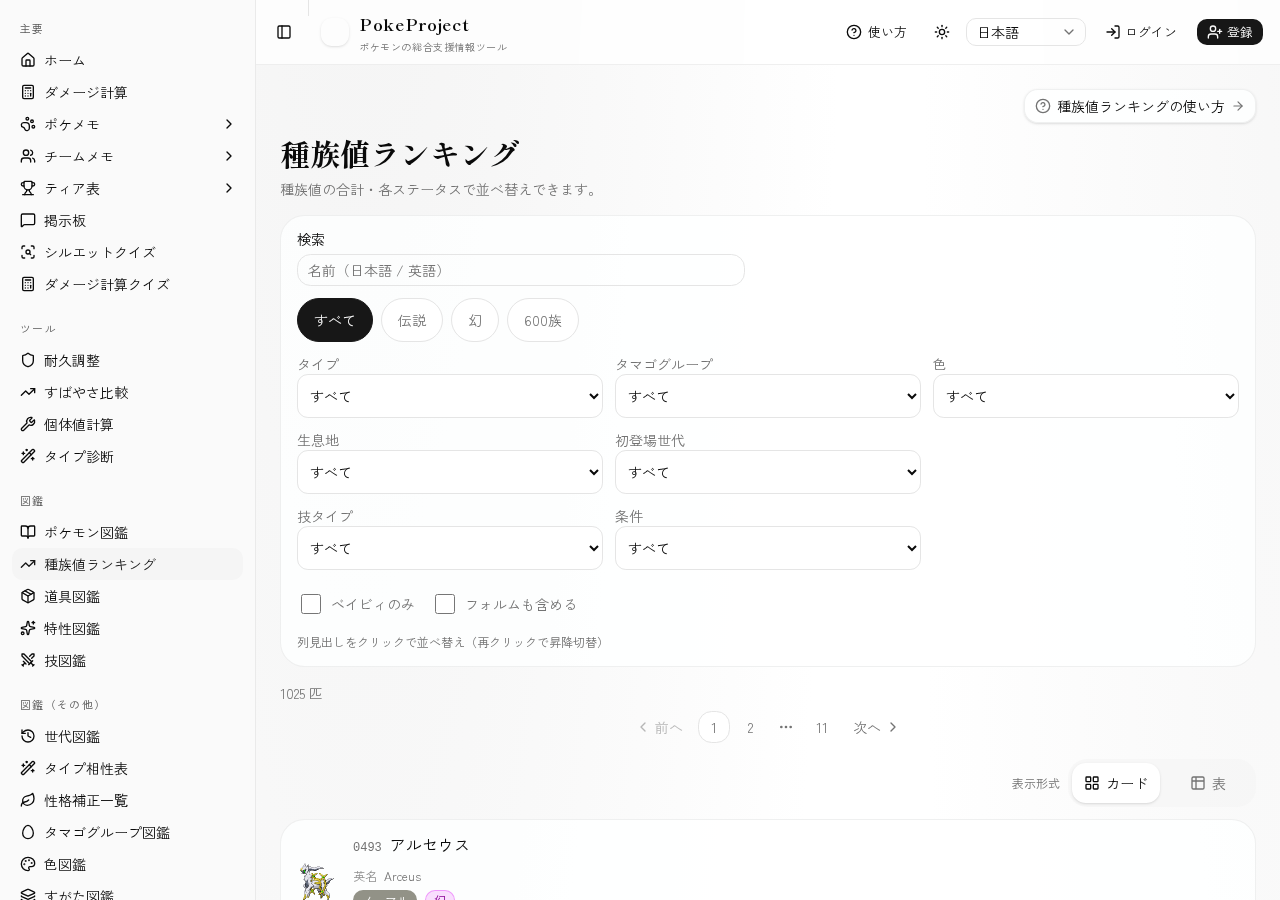
Task: Click the shield icon beside 耐久調整
Action: 28,360
